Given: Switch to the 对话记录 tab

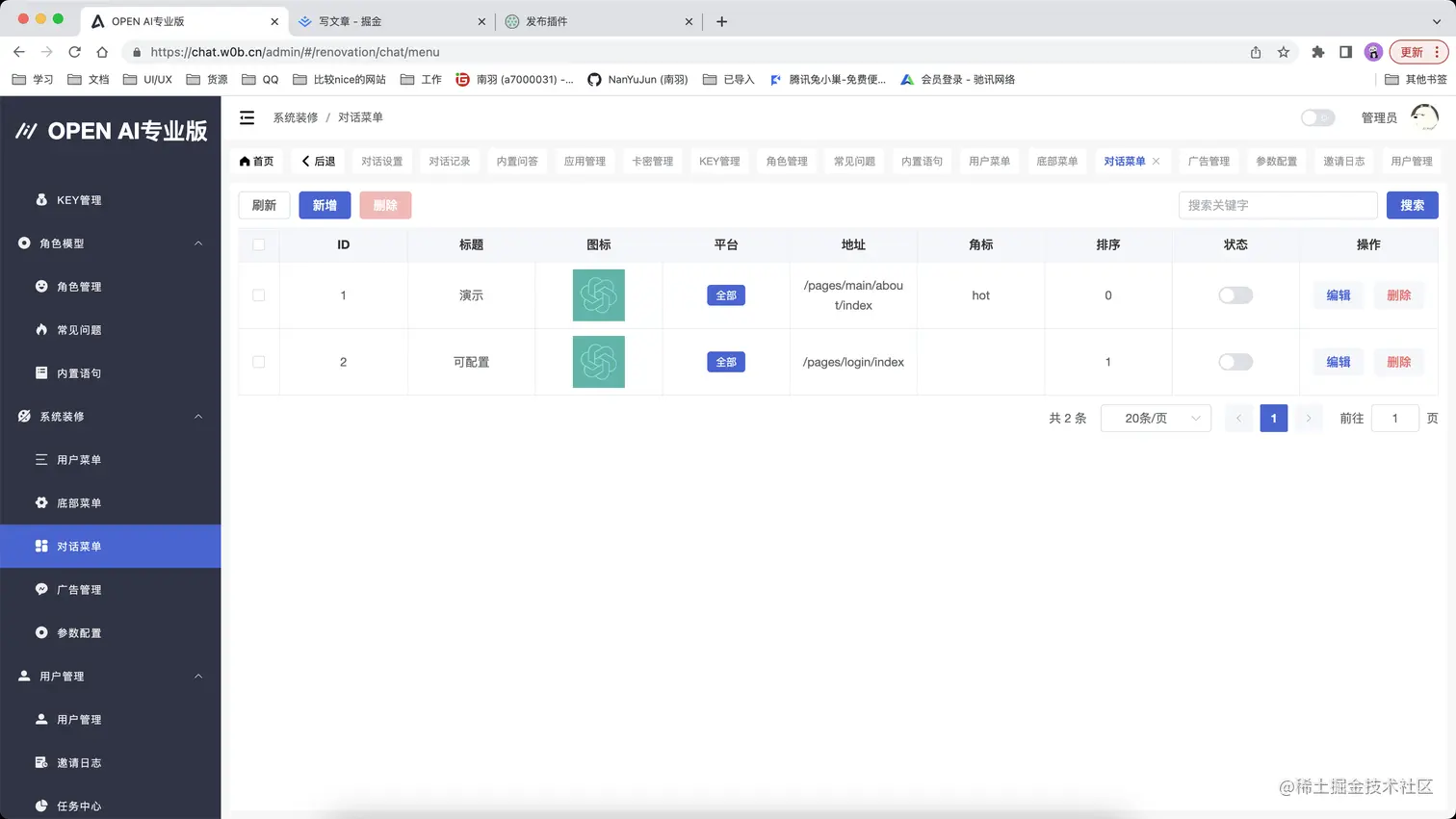Looking at the screenshot, I should tap(449, 161).
